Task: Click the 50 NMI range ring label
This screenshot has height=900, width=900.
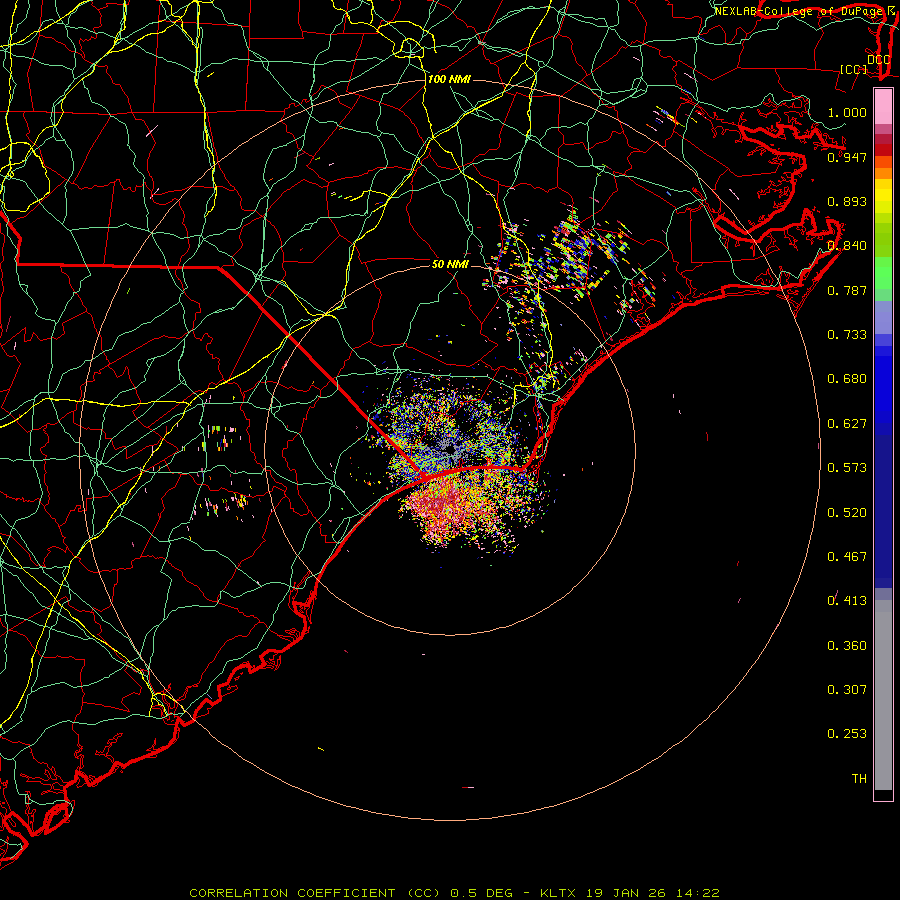Action: coord(450,264)
